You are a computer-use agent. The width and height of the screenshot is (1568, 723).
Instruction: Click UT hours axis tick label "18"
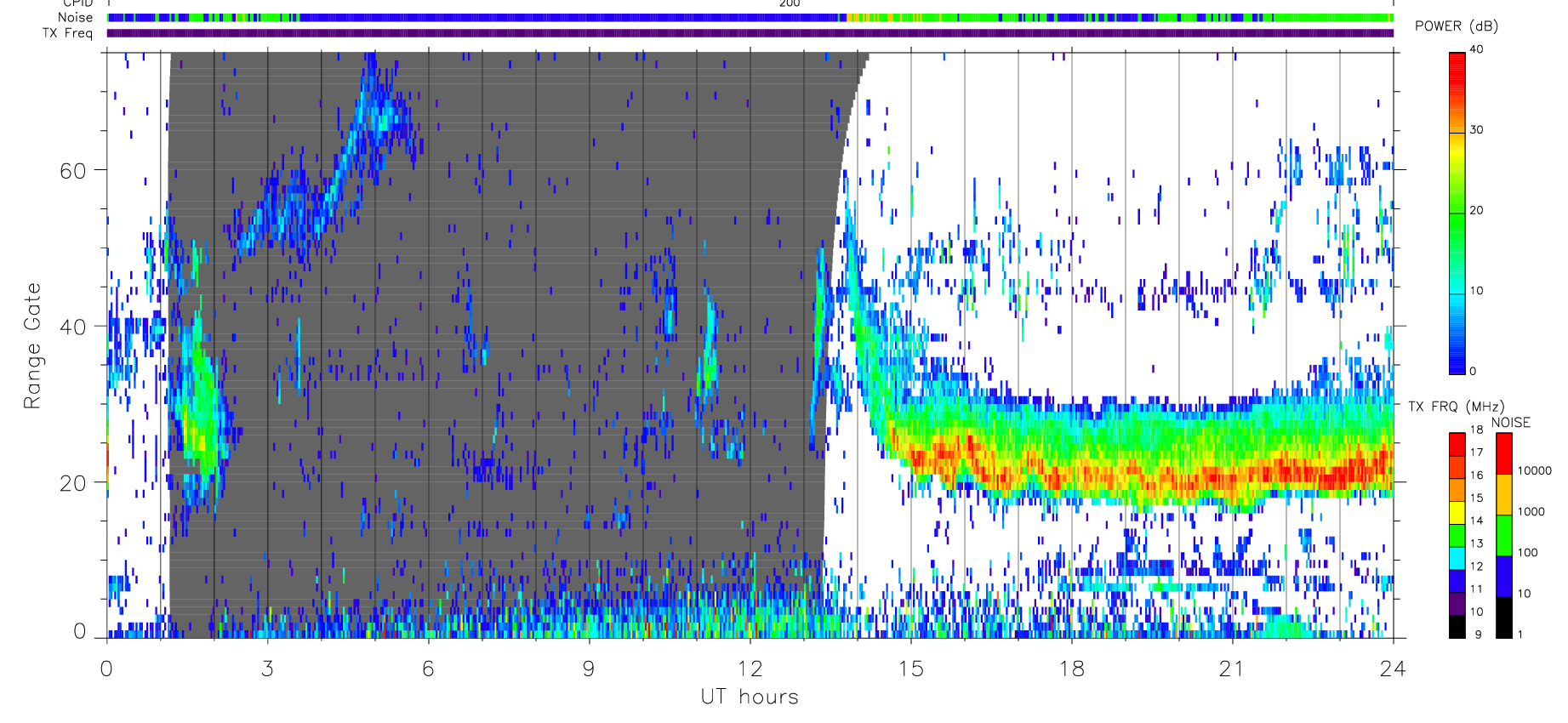point(1071,669)
